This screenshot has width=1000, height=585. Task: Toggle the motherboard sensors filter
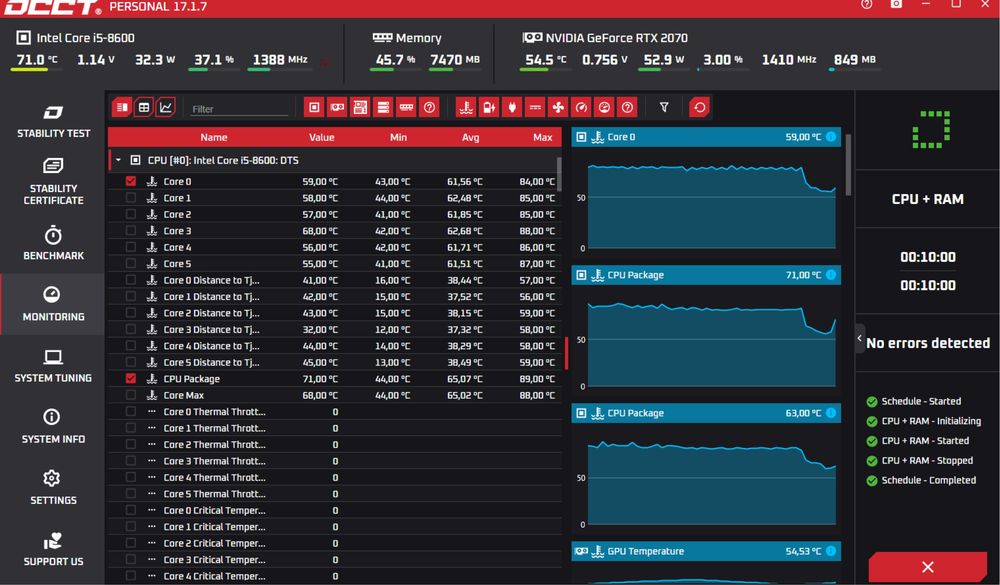click(x=360, y=107)
